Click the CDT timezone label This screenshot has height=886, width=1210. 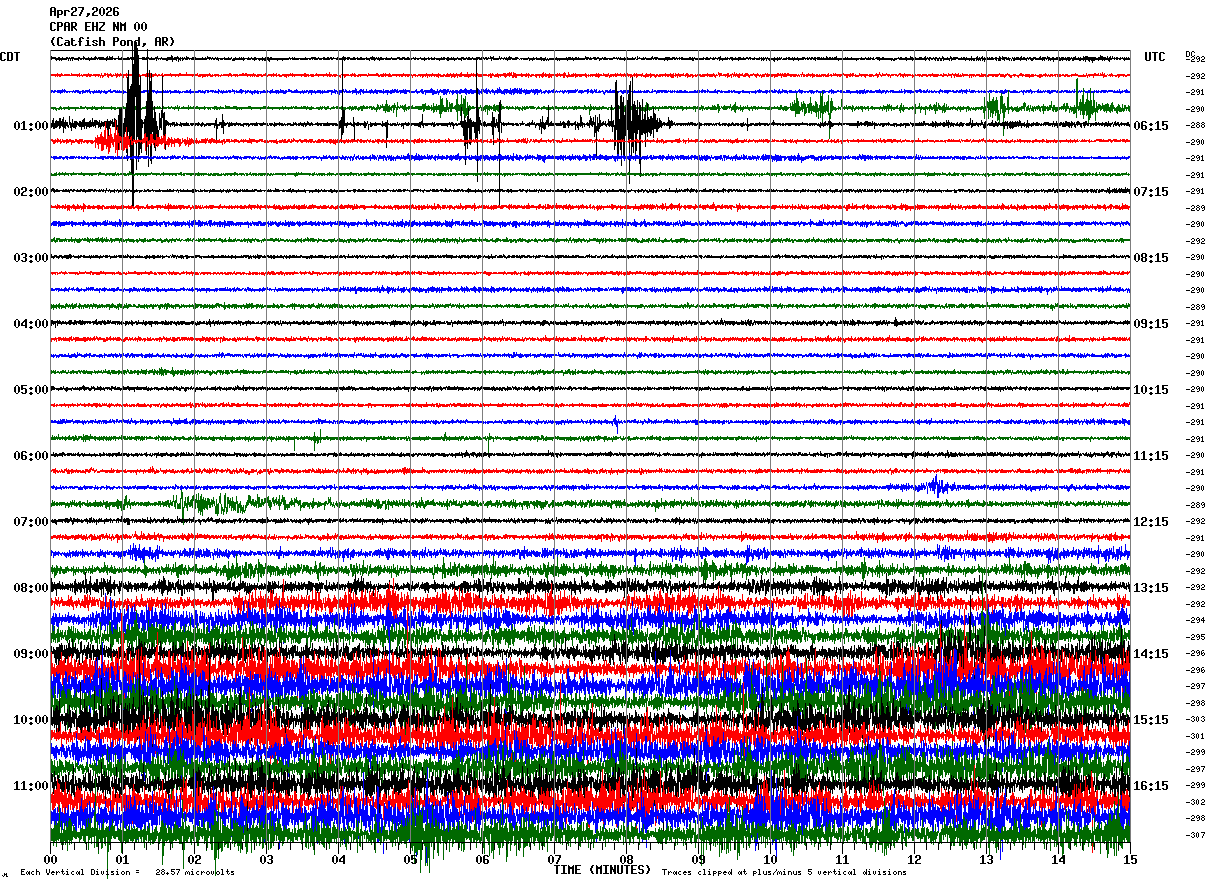click(10, 57)
